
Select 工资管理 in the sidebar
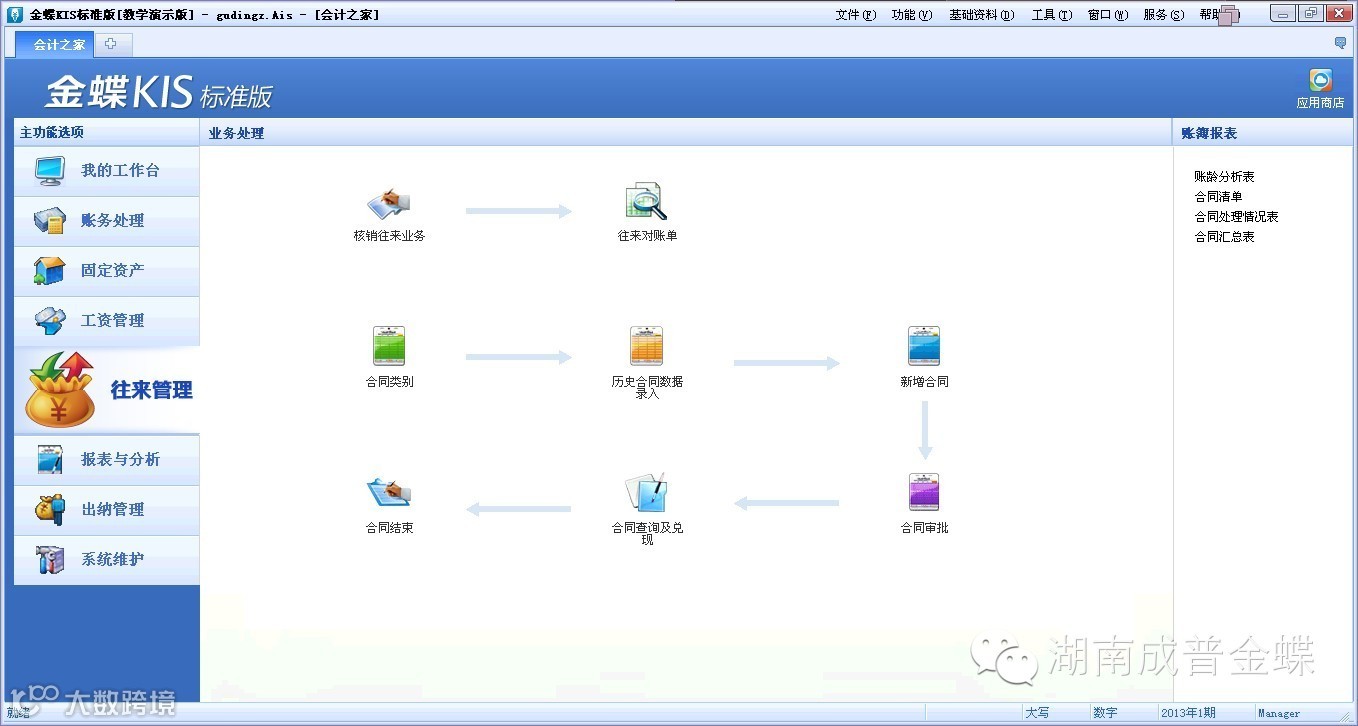point(107,321)
